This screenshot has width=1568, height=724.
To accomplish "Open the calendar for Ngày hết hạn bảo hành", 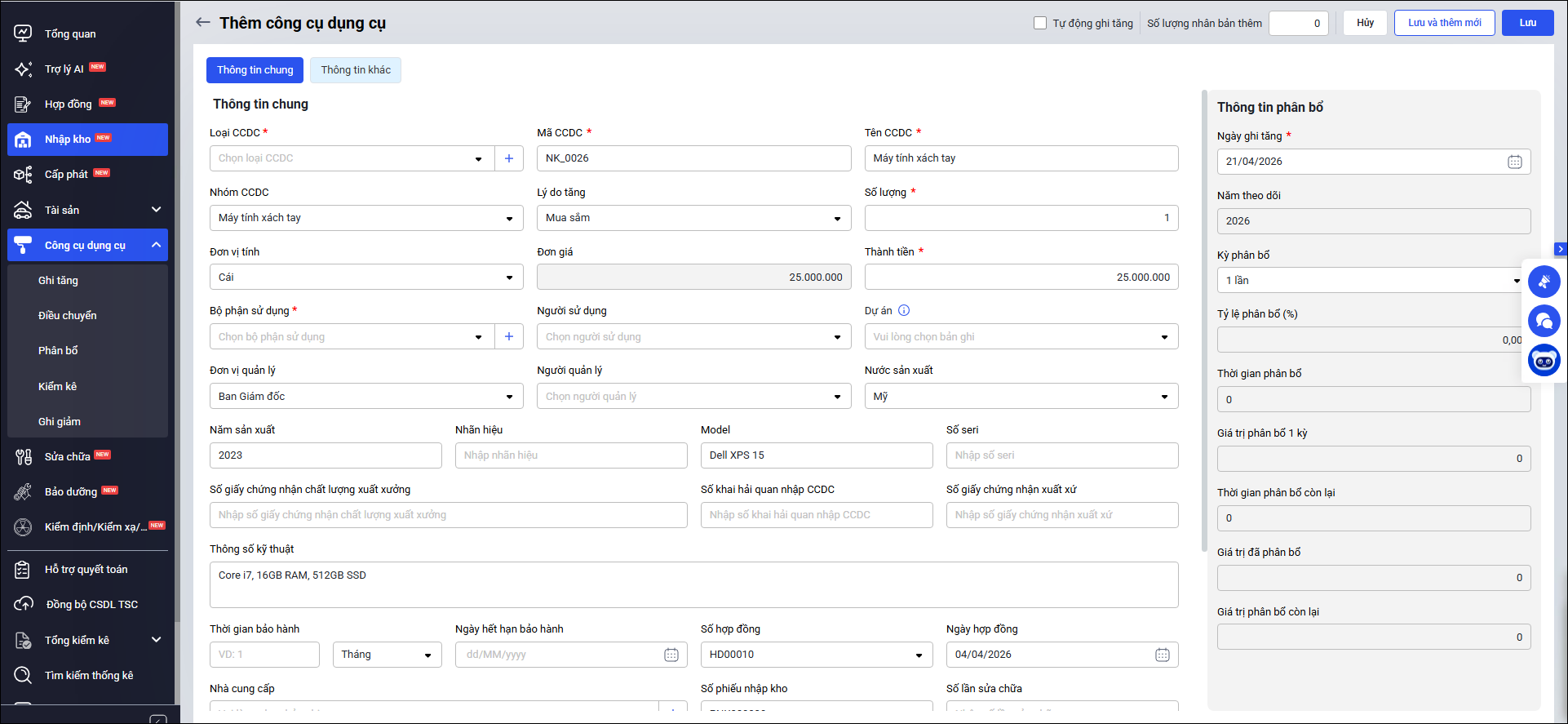I will [x=671, y=655].
